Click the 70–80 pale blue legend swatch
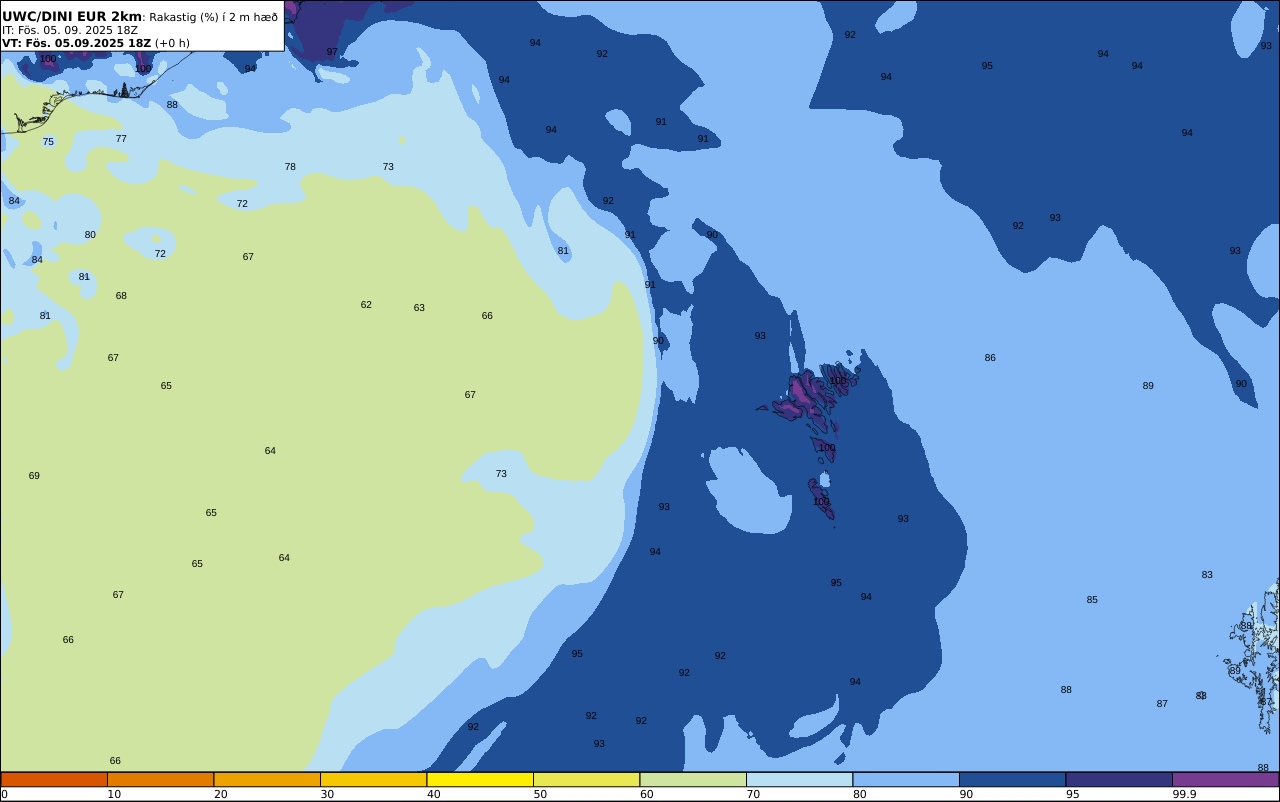The image size is (1280, 802). [799, 779]
